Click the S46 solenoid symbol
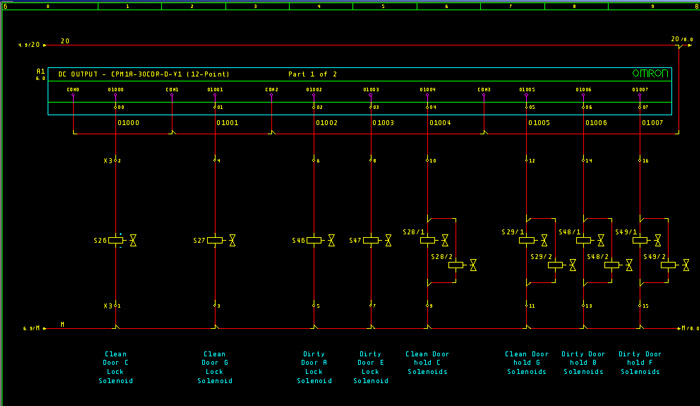The height and width of the screenshot is (406, 700). tap(315, 241)
